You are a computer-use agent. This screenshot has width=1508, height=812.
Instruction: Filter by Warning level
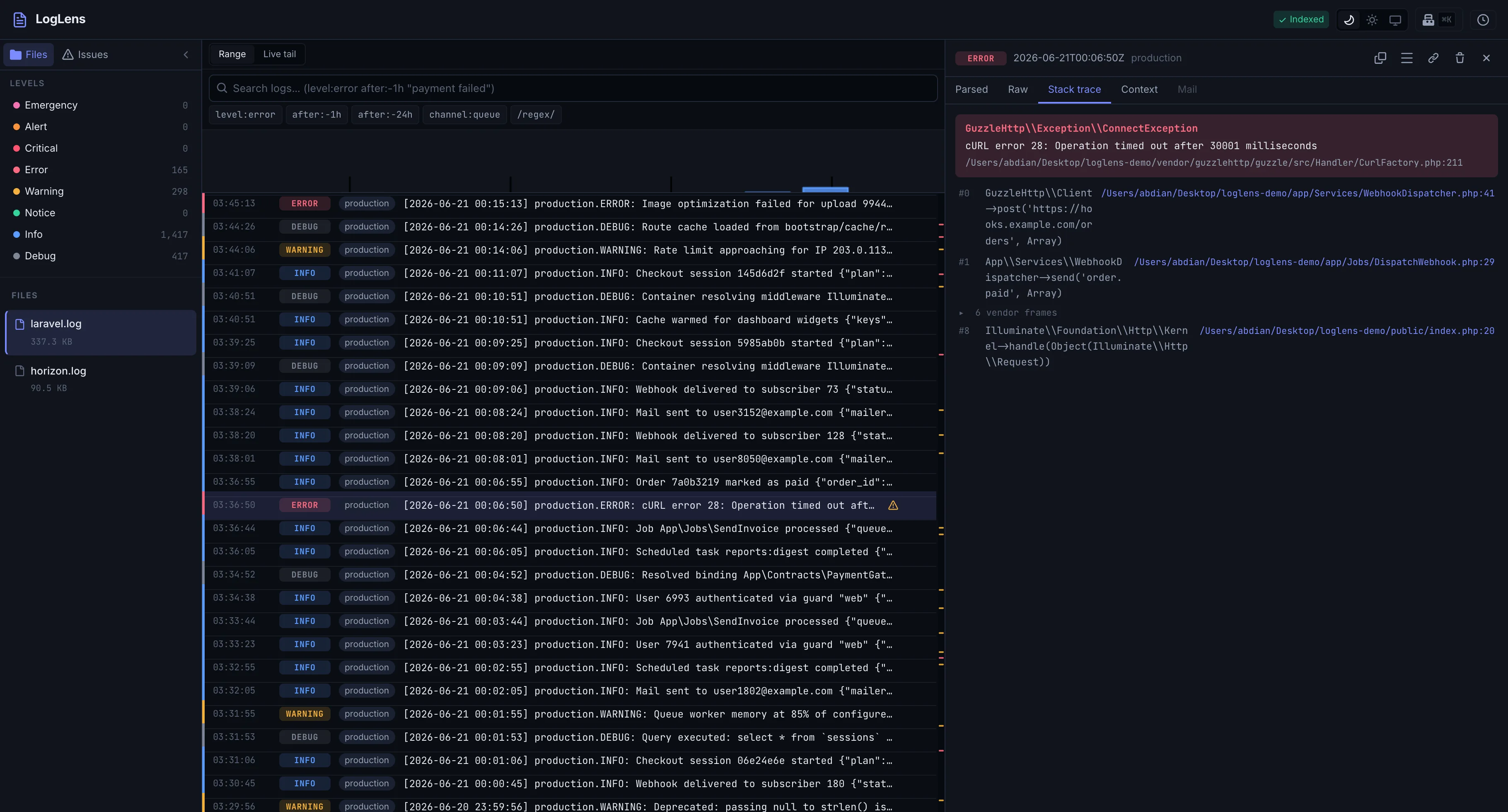(101, 191)
